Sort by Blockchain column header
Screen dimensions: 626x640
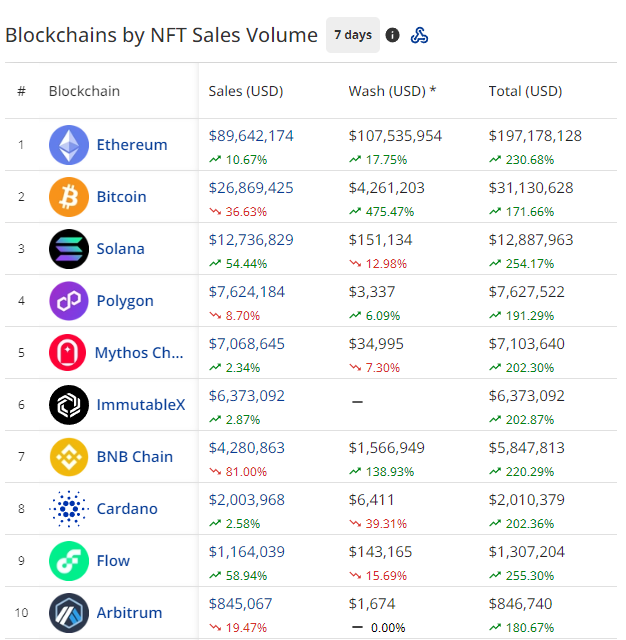click(84, 91)
